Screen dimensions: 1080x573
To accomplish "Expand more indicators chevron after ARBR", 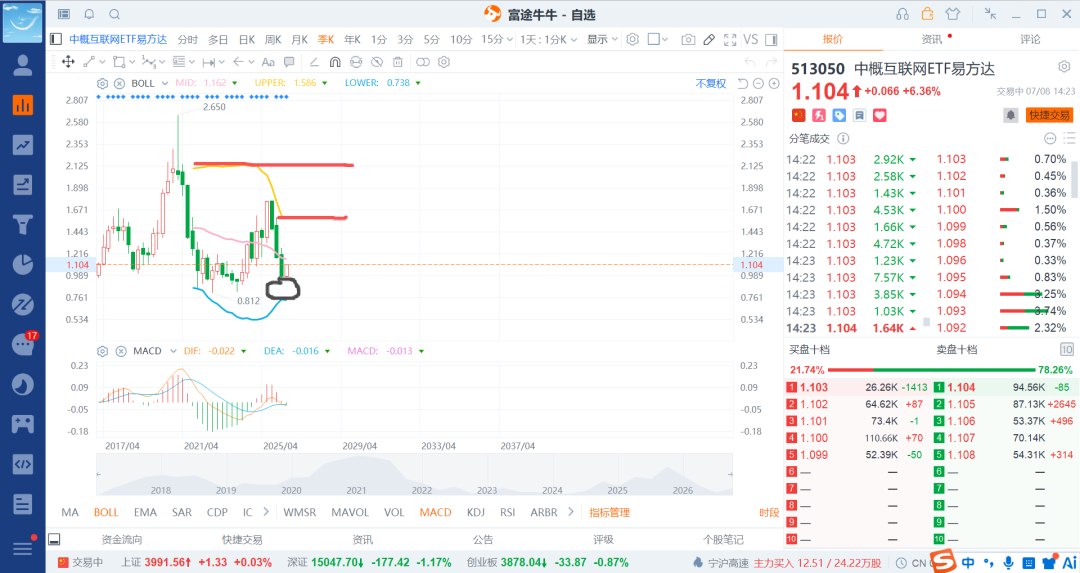I will (570, 512).
